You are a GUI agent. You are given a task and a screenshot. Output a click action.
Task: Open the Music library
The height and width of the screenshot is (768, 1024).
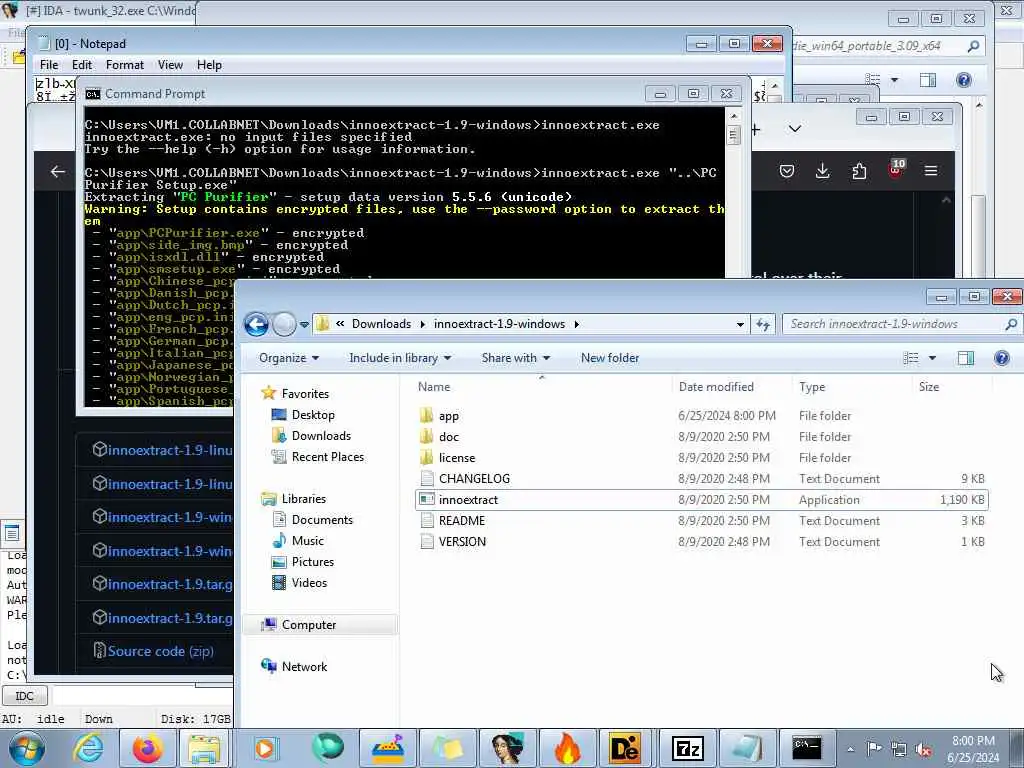point(308,541)
